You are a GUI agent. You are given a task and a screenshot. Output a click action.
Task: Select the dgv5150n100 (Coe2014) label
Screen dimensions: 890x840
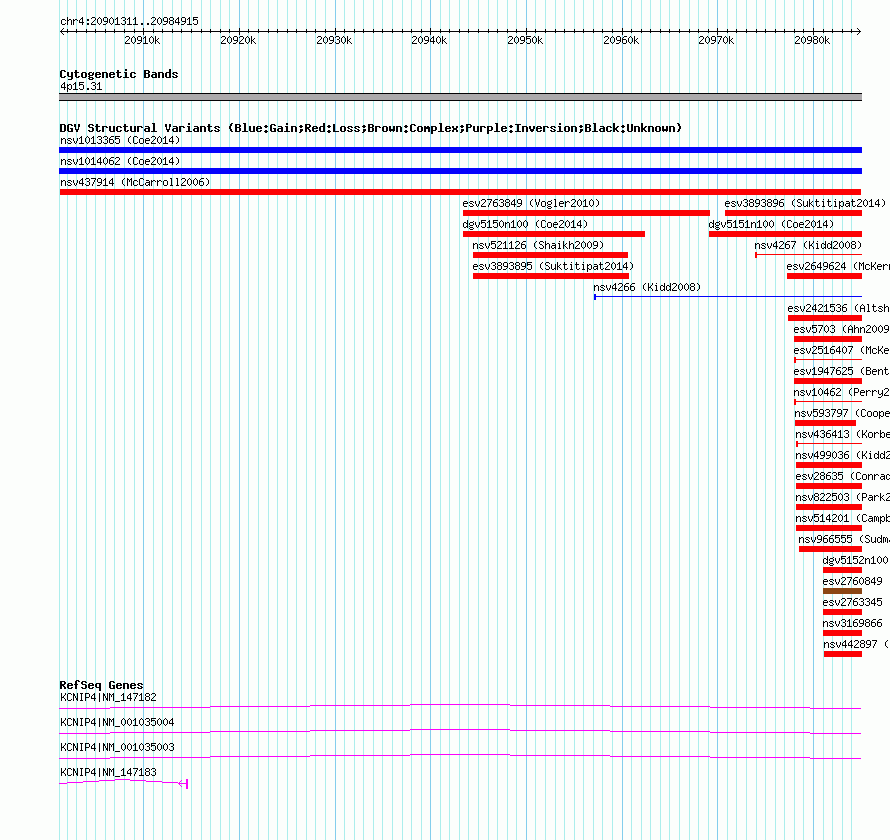point(525,224)
